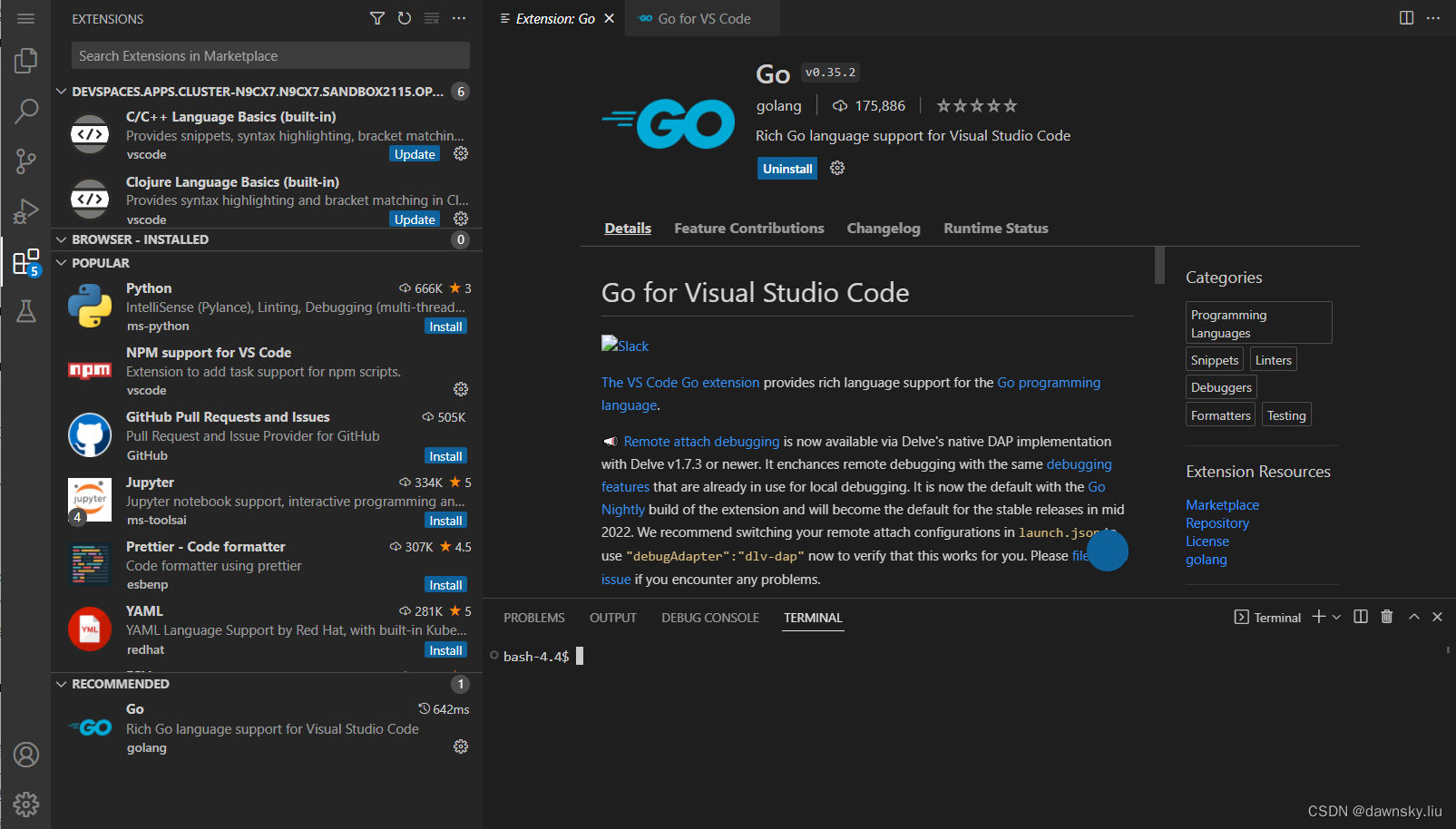Open the Source Control view
Screen dimensions: 1456x829
[x=25, y=161]
